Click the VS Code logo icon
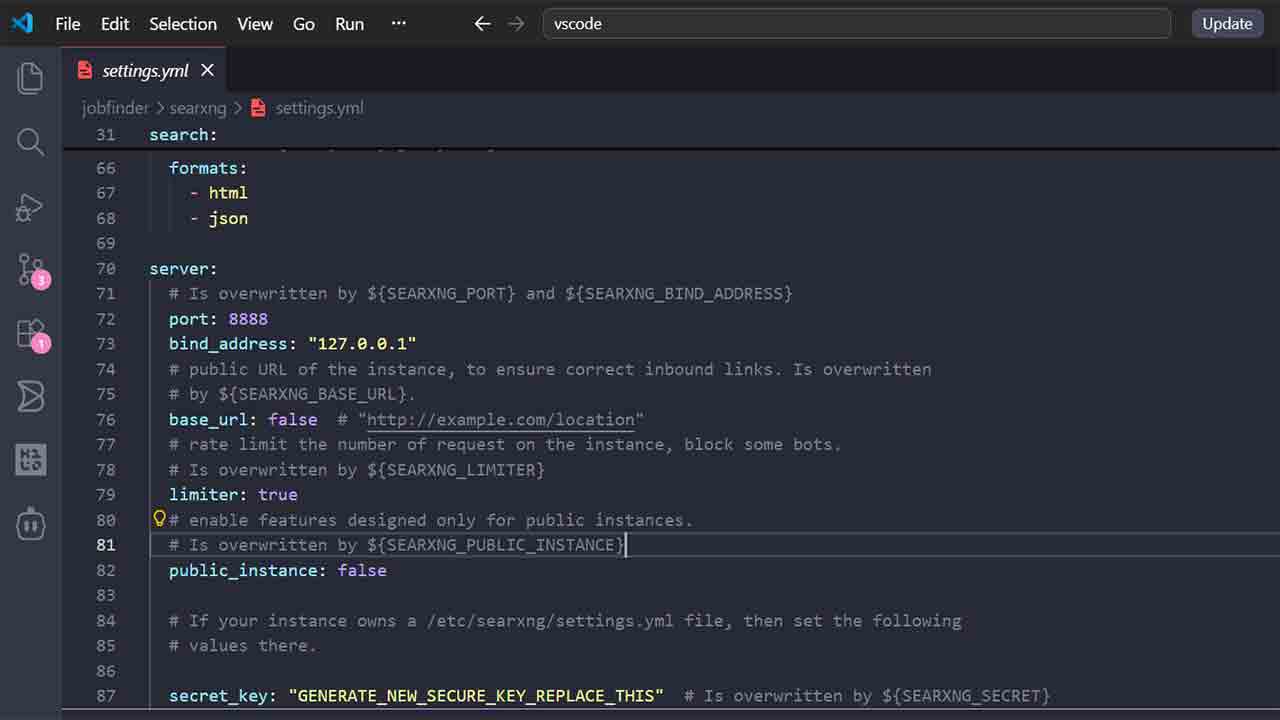Viewport: 1280px width, 720px height. click(x=22, y=23)
